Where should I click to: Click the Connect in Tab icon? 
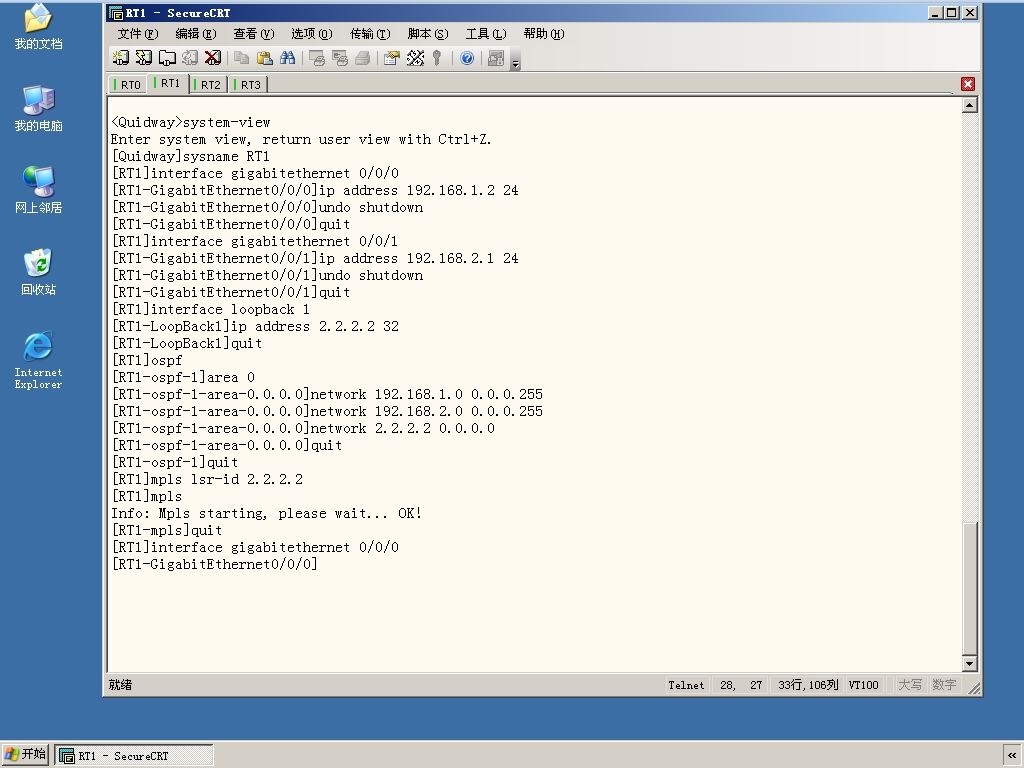(x=167, y=58)
